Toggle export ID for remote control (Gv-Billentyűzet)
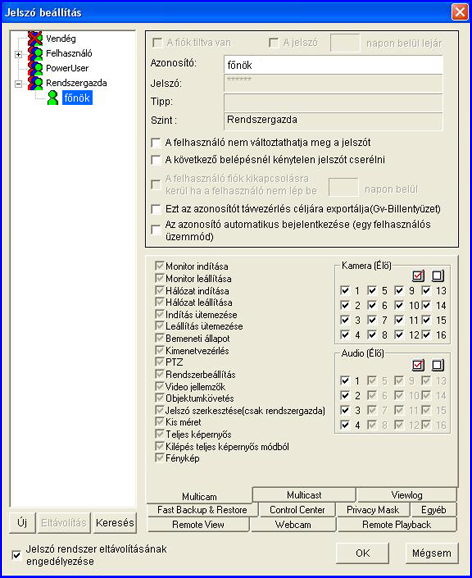The image size is (472, 578). pos(156,209)
